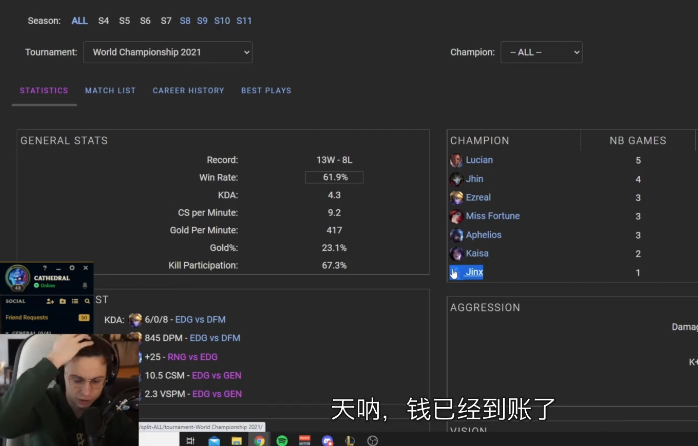The image size is (698, 446).
Task: Open Mail app from taskbar
Action: click(214, 441)
